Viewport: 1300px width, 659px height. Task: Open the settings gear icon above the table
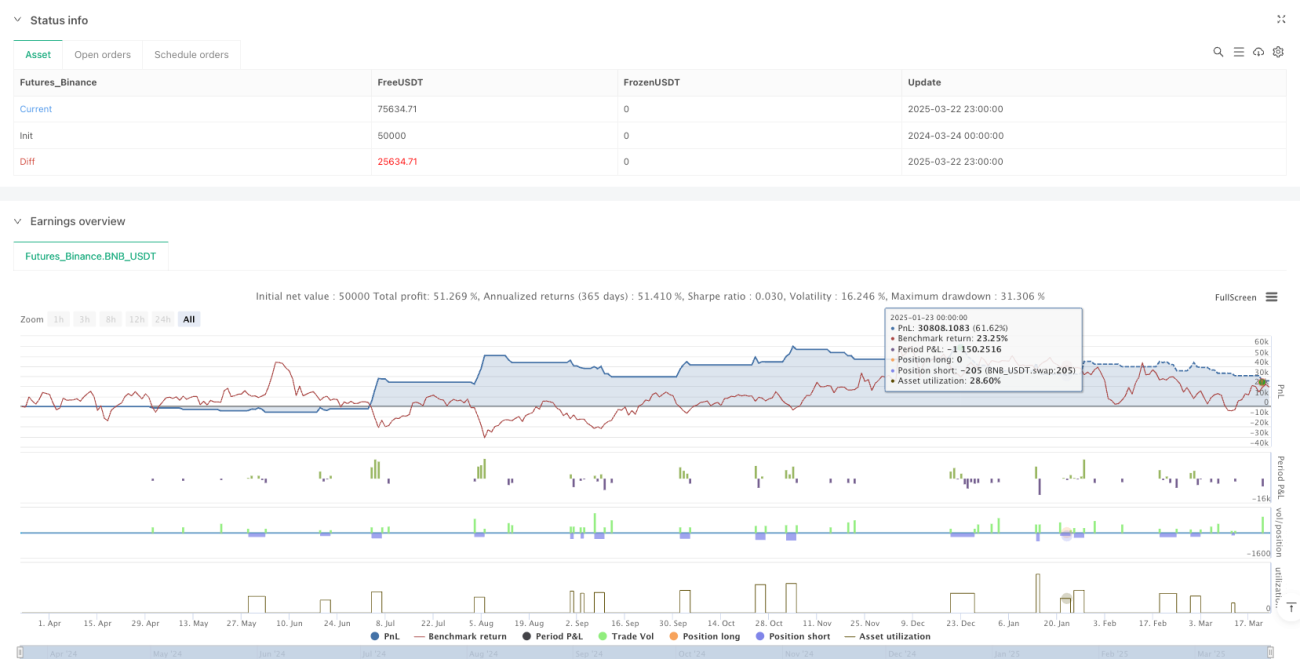point(1278,52)
